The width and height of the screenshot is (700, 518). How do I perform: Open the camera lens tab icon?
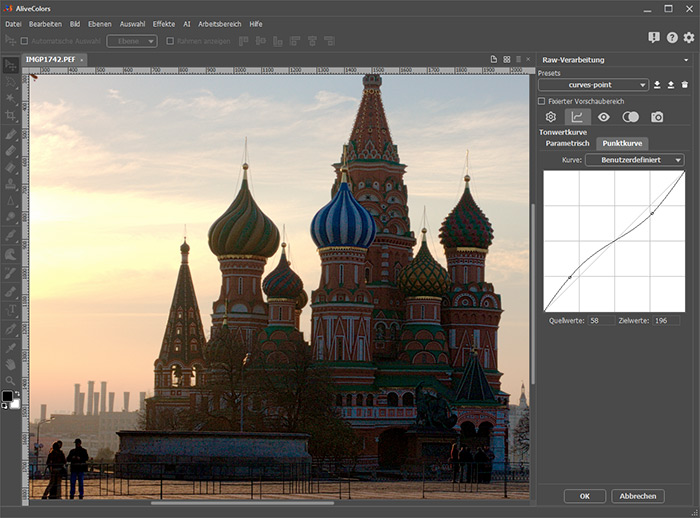[657, 117]
